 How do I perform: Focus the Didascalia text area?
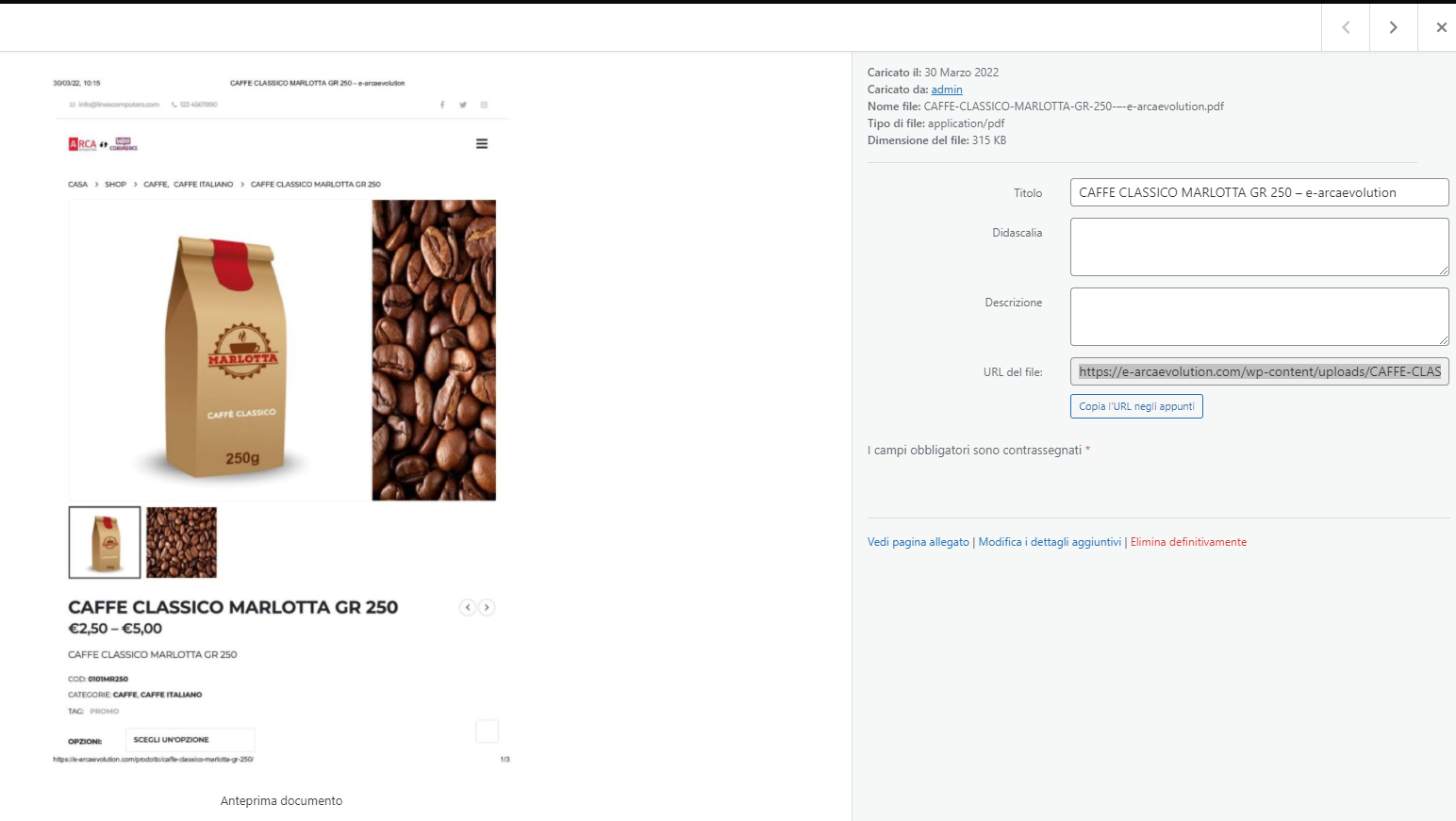1258,247
